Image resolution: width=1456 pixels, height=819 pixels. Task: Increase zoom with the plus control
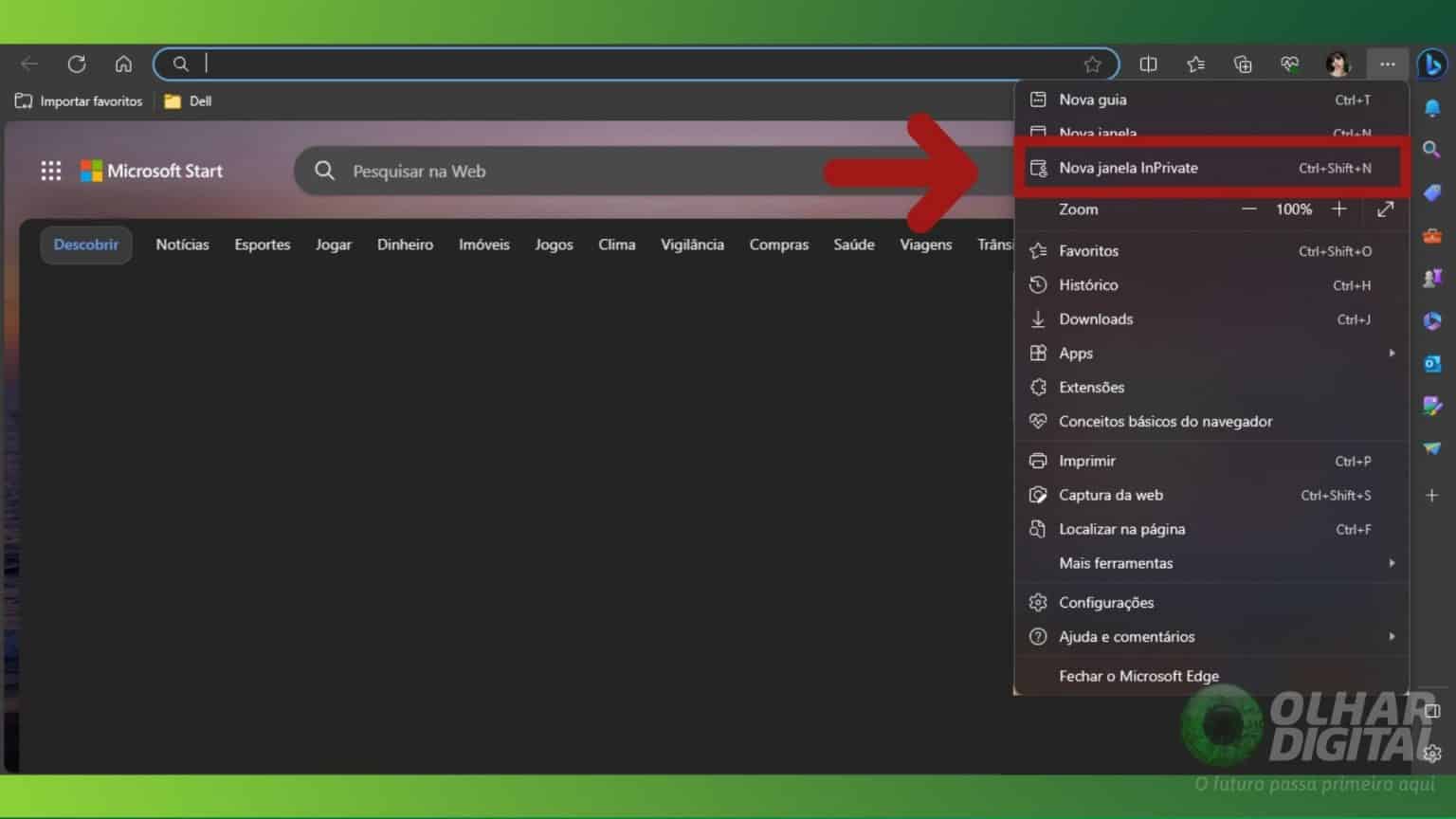click(1339, 209)
